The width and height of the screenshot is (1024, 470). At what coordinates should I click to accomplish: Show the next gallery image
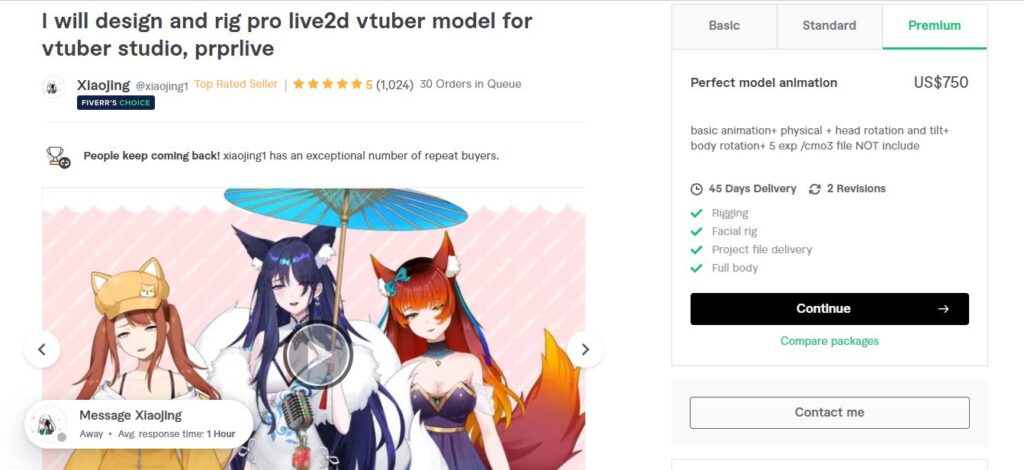tap(585, 350)
